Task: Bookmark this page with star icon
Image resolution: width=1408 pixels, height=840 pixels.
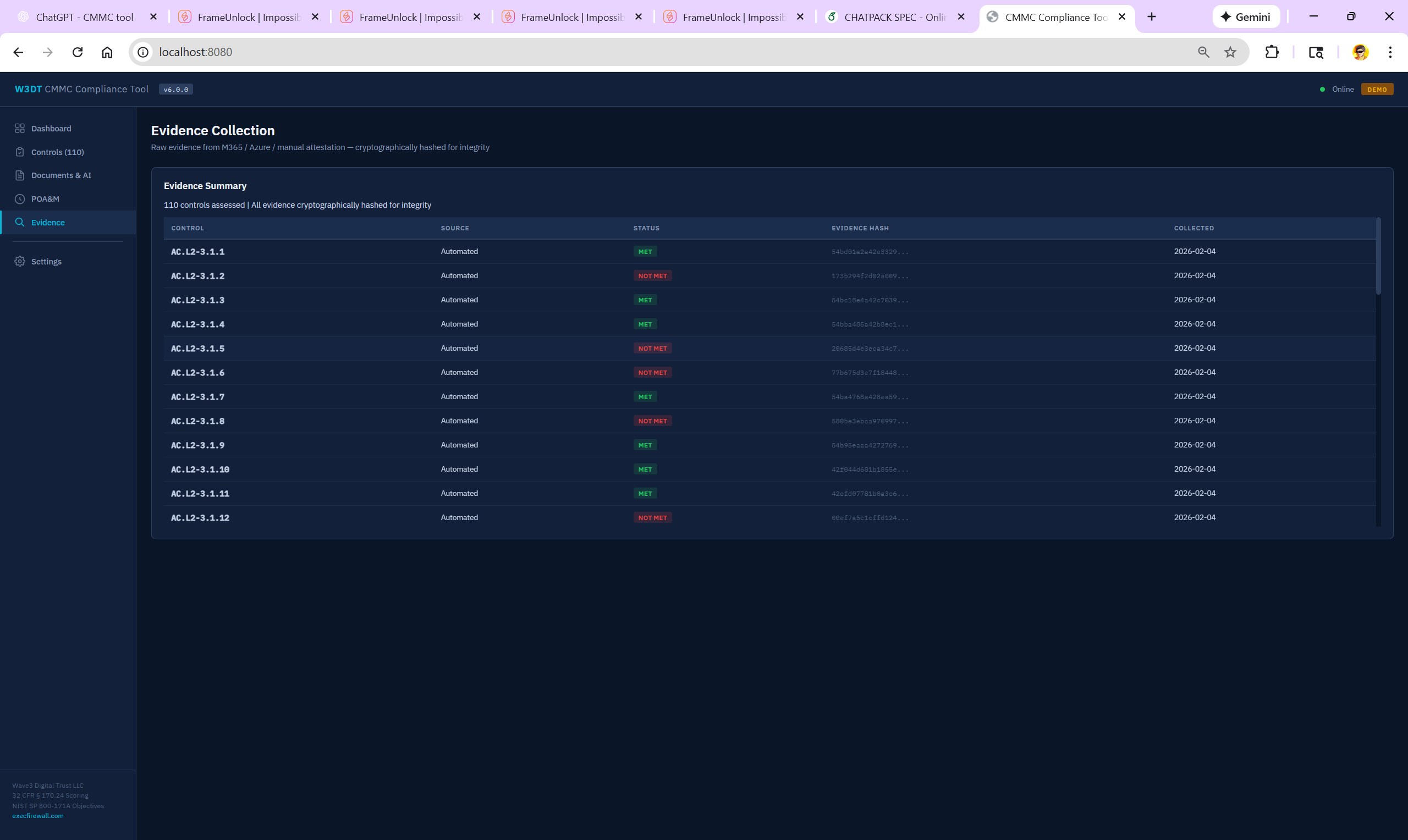Action: pos(1230,52)
